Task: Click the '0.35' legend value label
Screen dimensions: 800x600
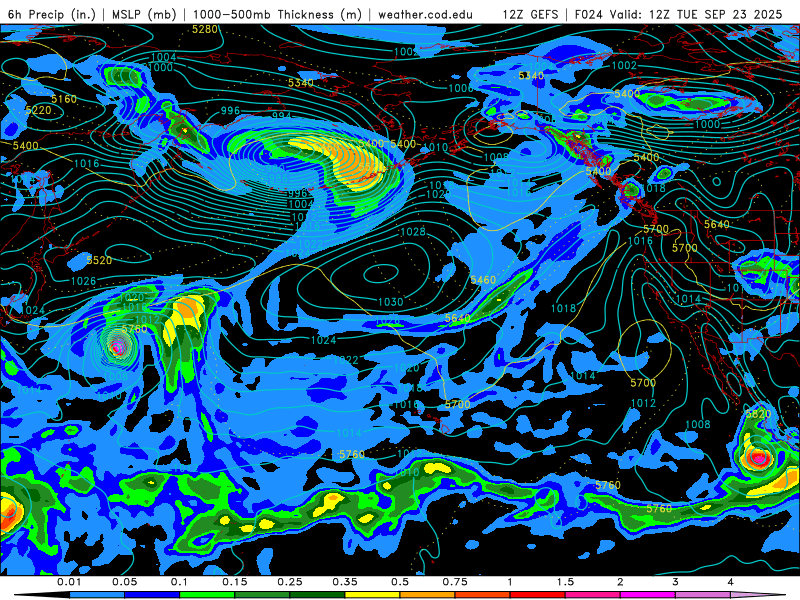Action: [344, 582]
